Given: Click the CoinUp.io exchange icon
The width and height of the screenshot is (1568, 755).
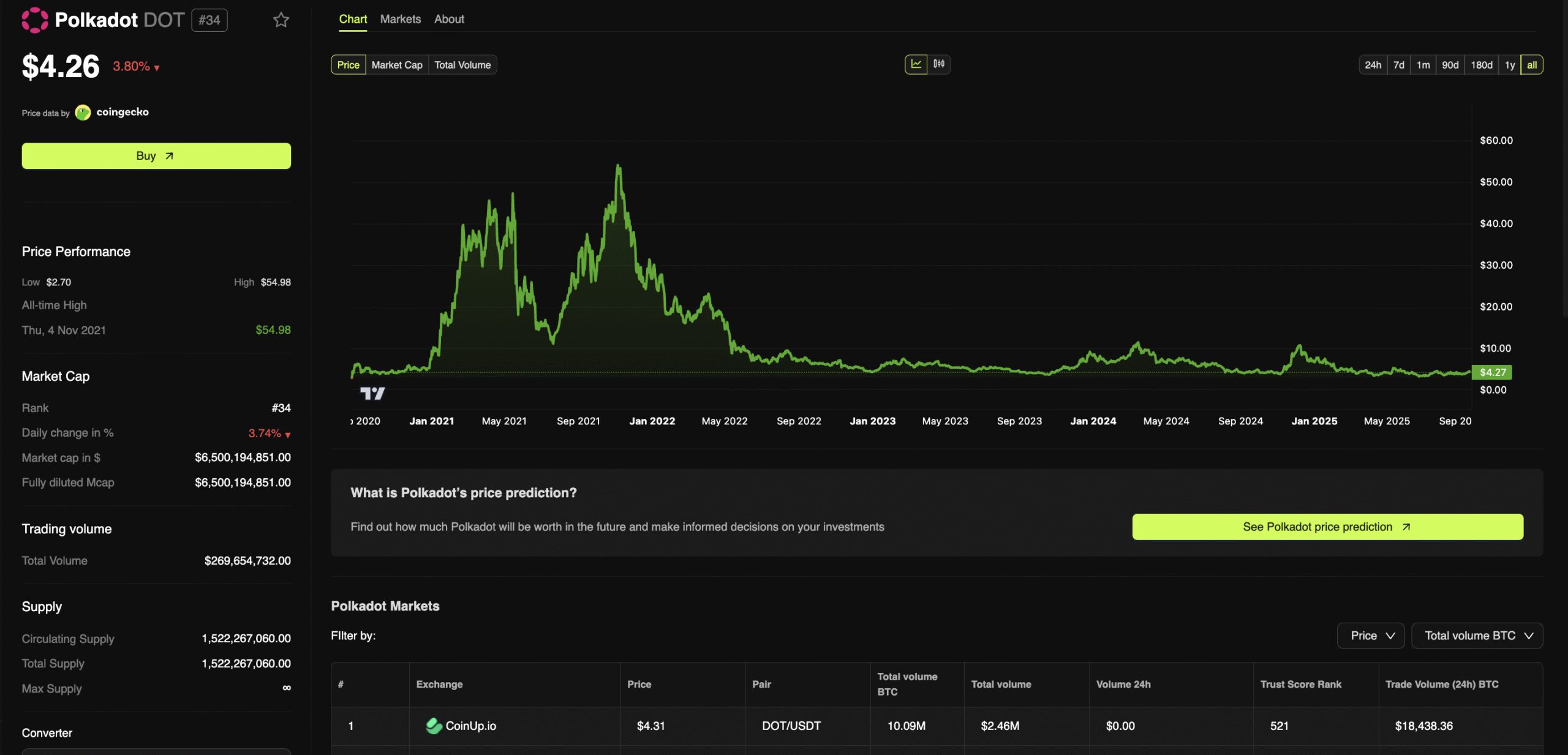Looking at the screenshot, I should coord(435,726).
